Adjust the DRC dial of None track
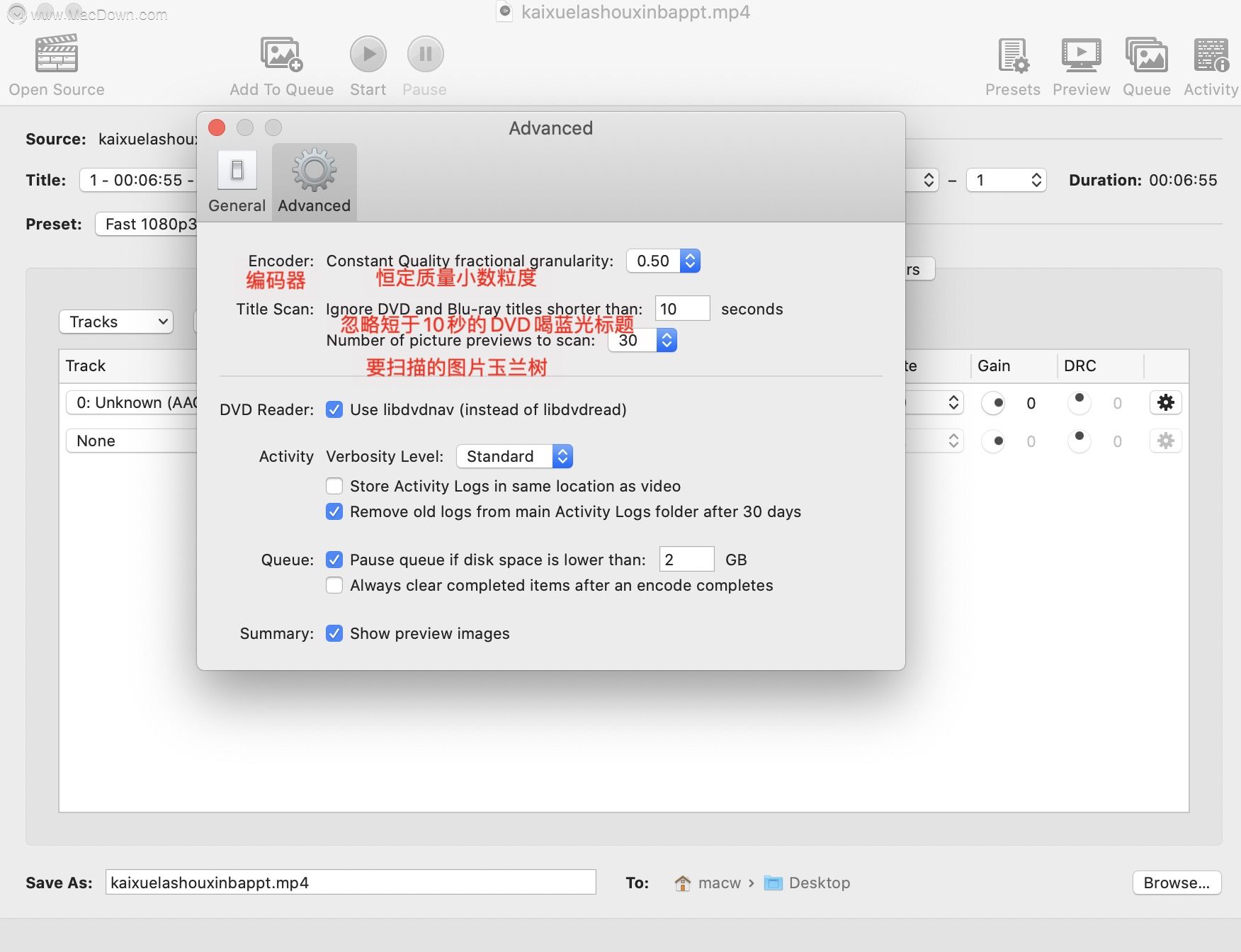1241x952 pixels. 1079,441
